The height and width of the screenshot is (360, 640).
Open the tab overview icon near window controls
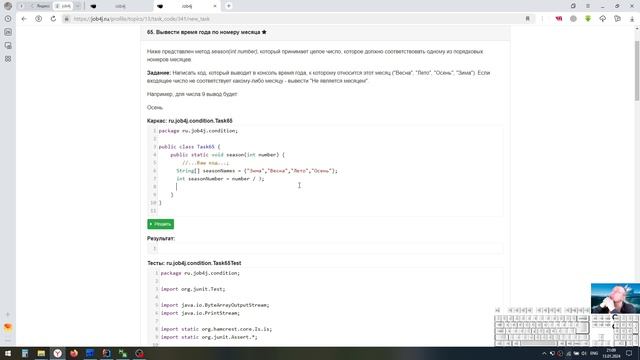(573, 6)
